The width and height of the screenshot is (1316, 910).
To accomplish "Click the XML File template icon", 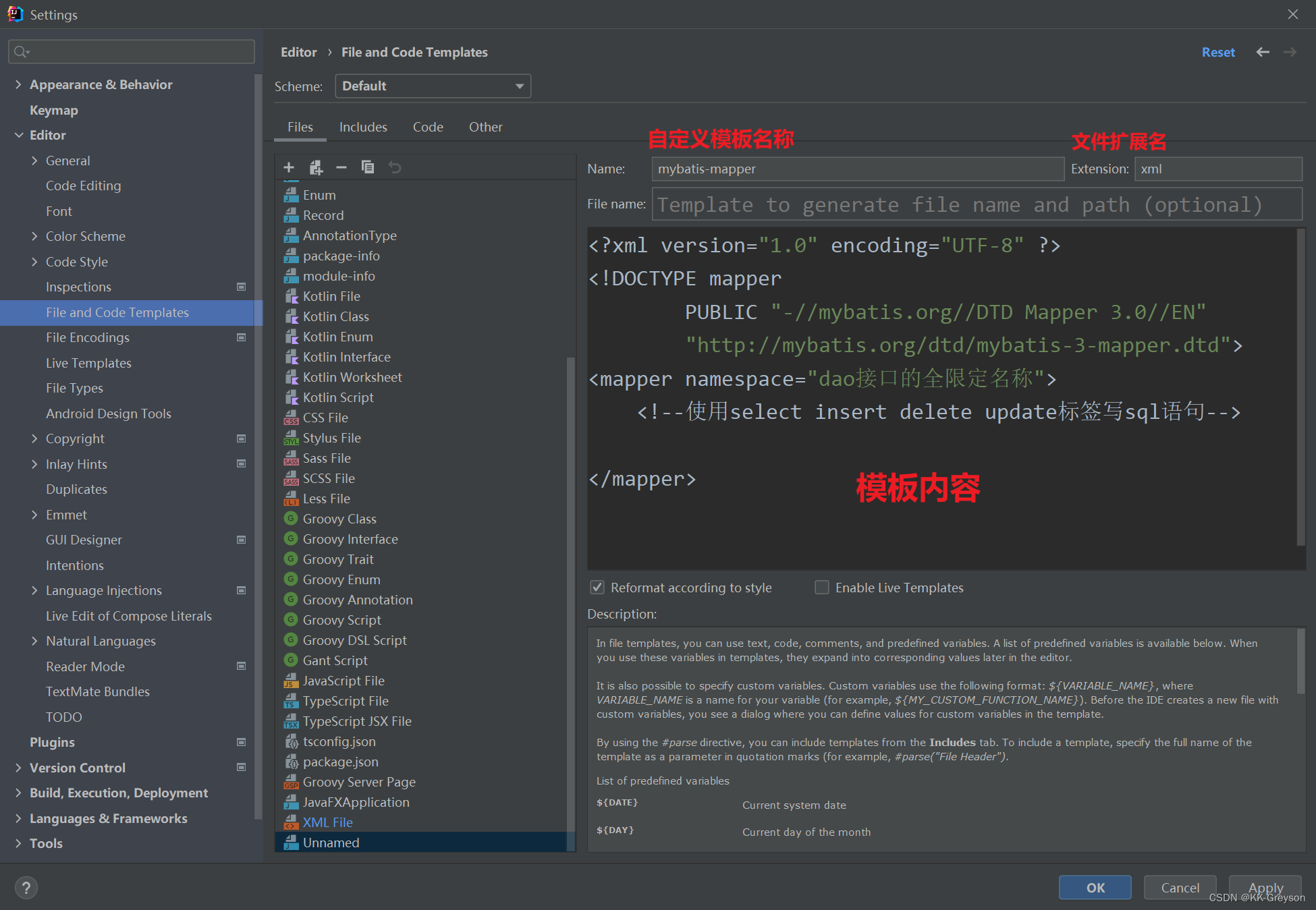I will point(292,822).
